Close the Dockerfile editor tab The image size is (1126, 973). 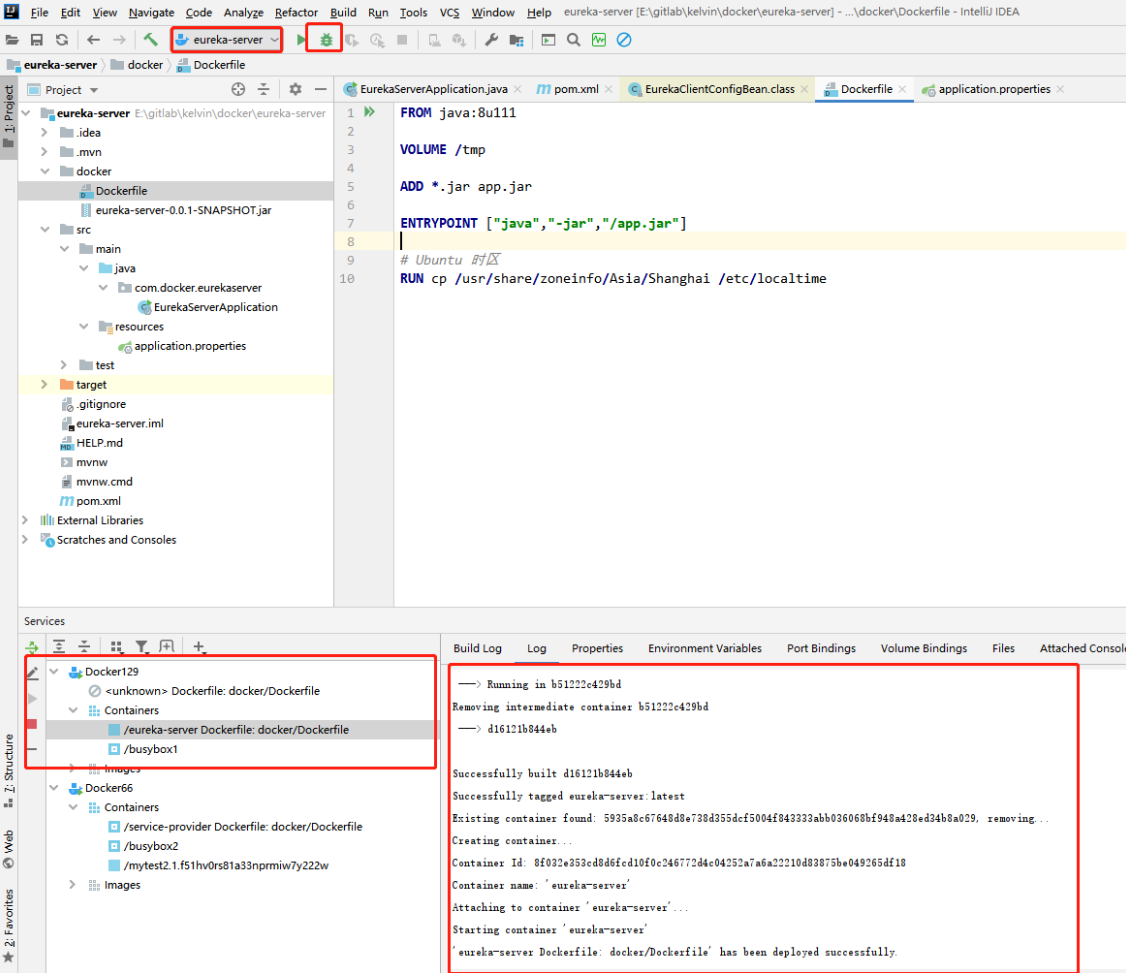(x=902, y=89)
